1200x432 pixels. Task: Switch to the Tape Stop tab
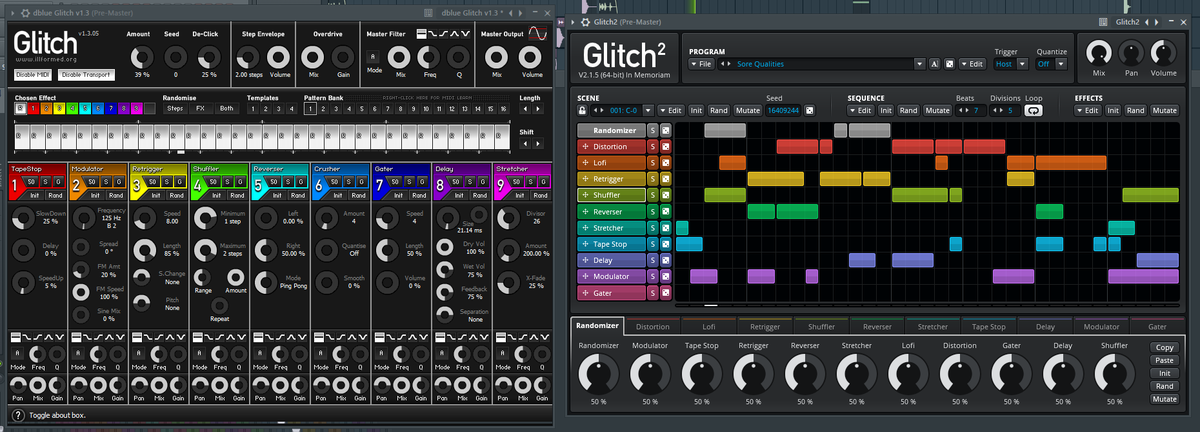coord(989,326)
